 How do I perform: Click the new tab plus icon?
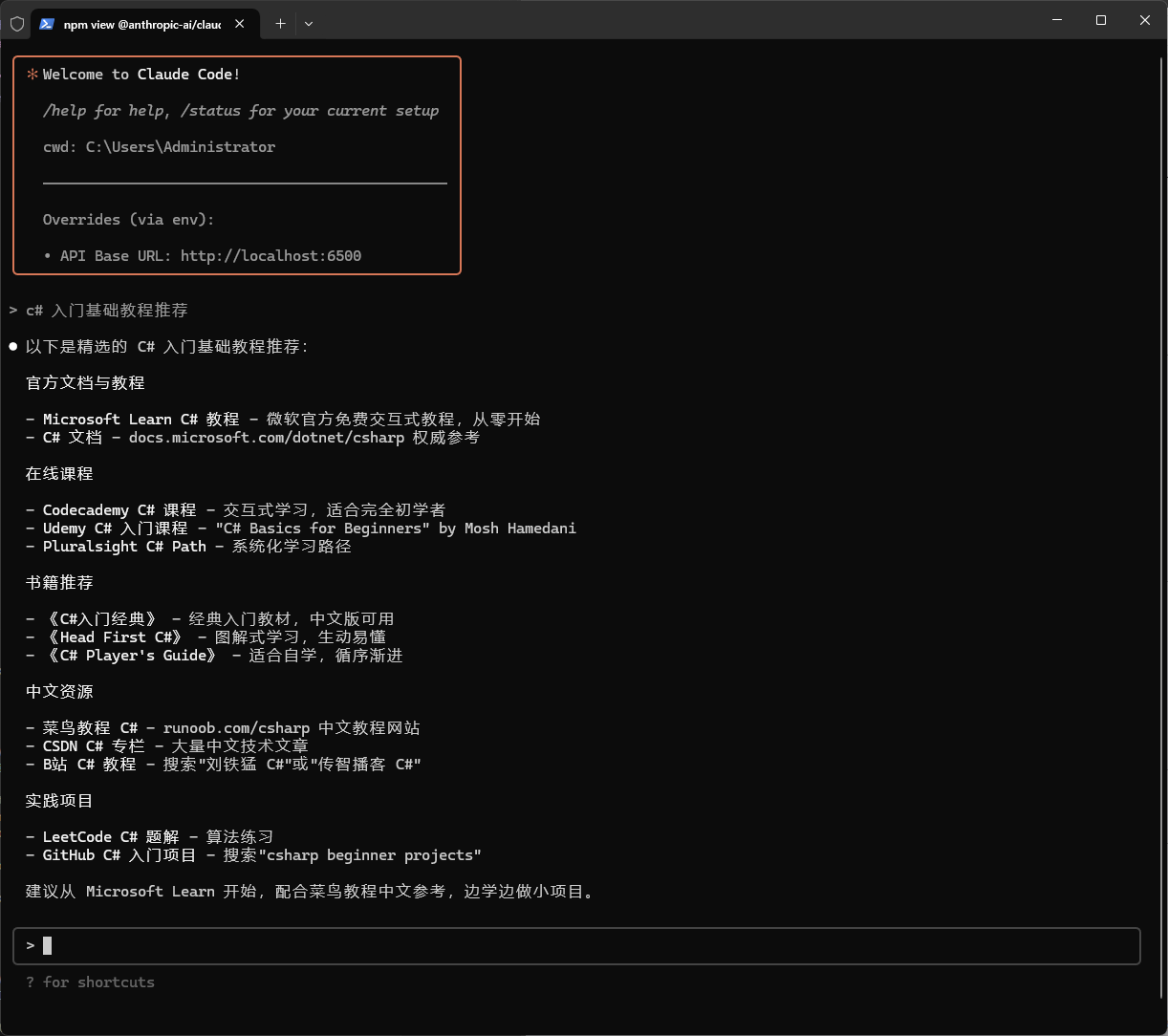pos(280,23)
